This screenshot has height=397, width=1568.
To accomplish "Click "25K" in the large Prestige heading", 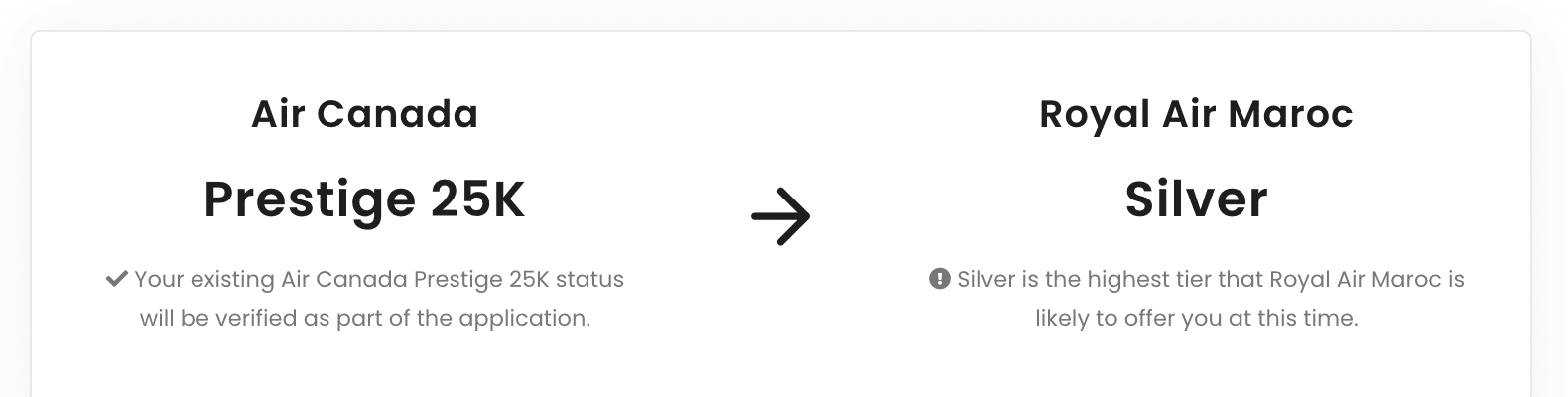I will tap(476, 199).
